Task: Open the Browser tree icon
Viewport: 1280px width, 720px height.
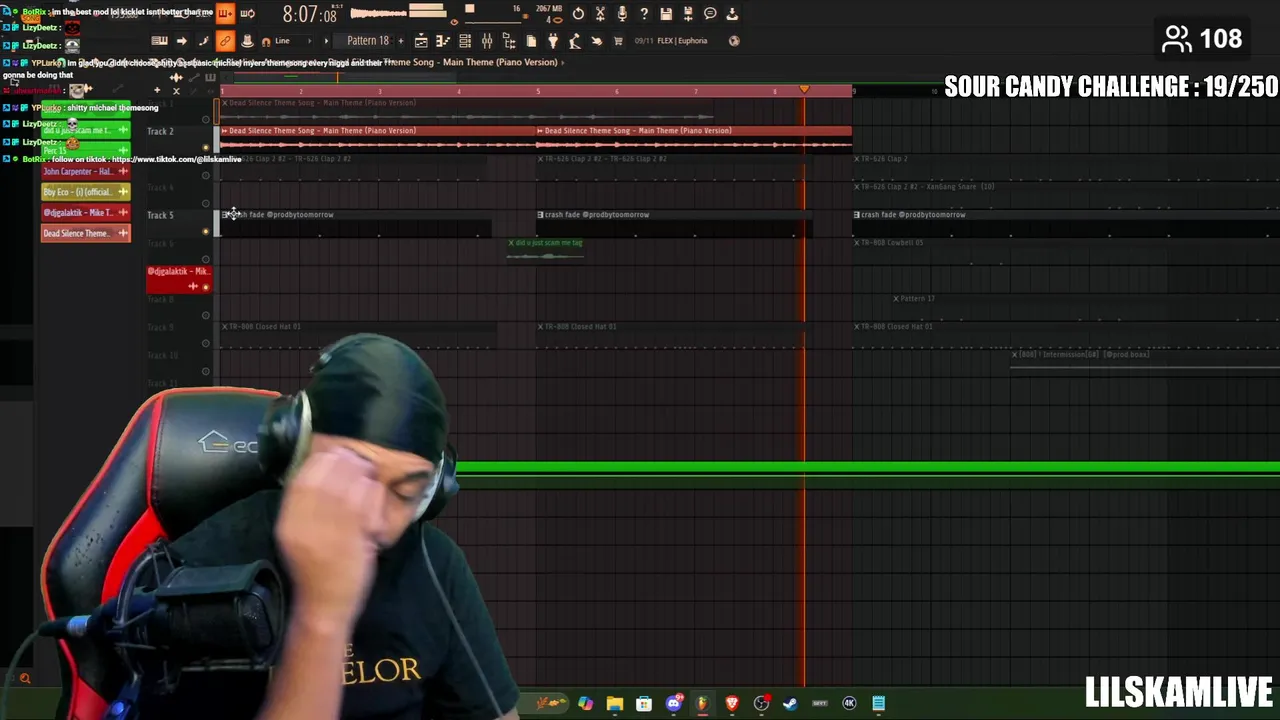Action: pos(509,41)
